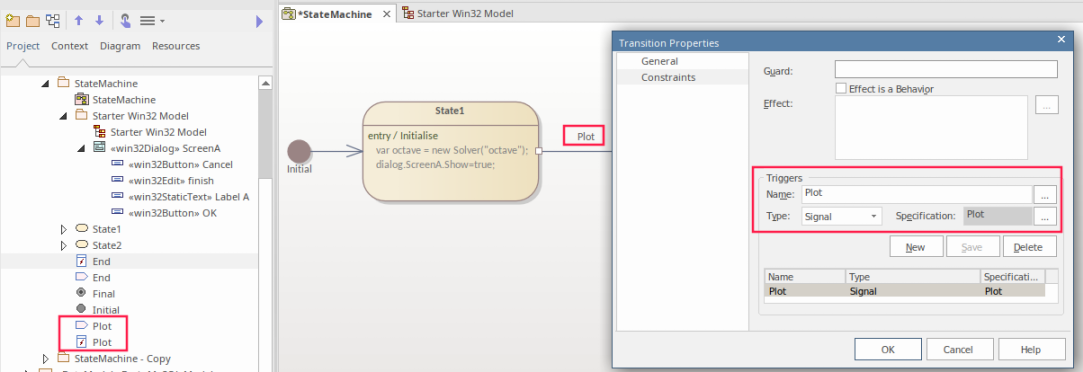Screen dimensions: 1083x372
Task: Expand the StateMachine - Copy package
Action: (x=46, y=359)
